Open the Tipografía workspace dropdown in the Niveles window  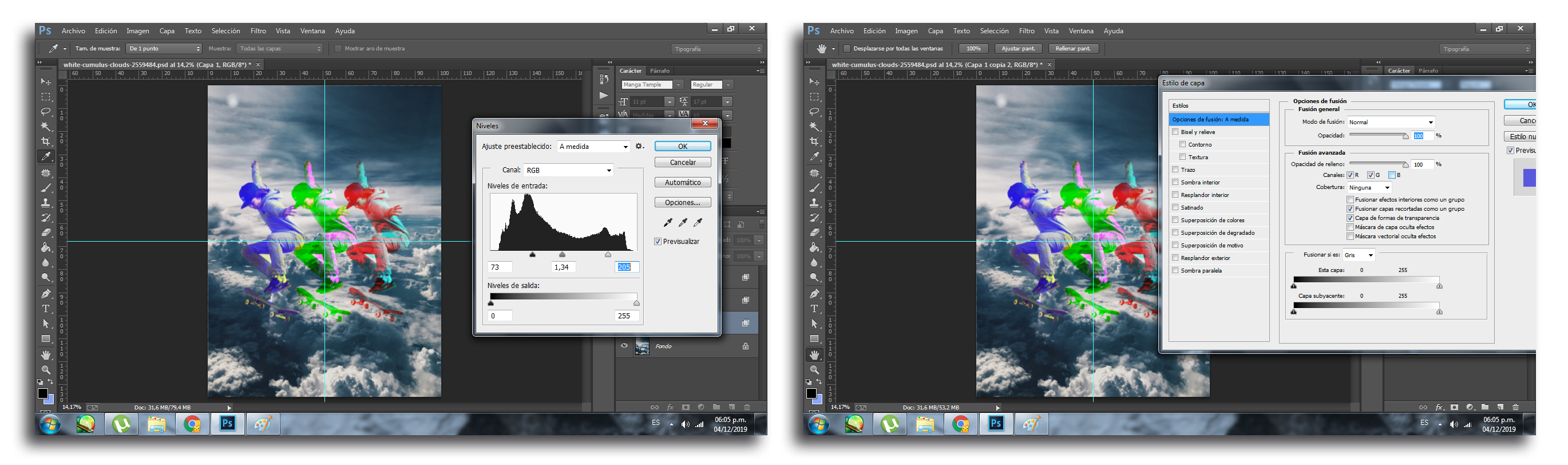click(x=717, y=49)
